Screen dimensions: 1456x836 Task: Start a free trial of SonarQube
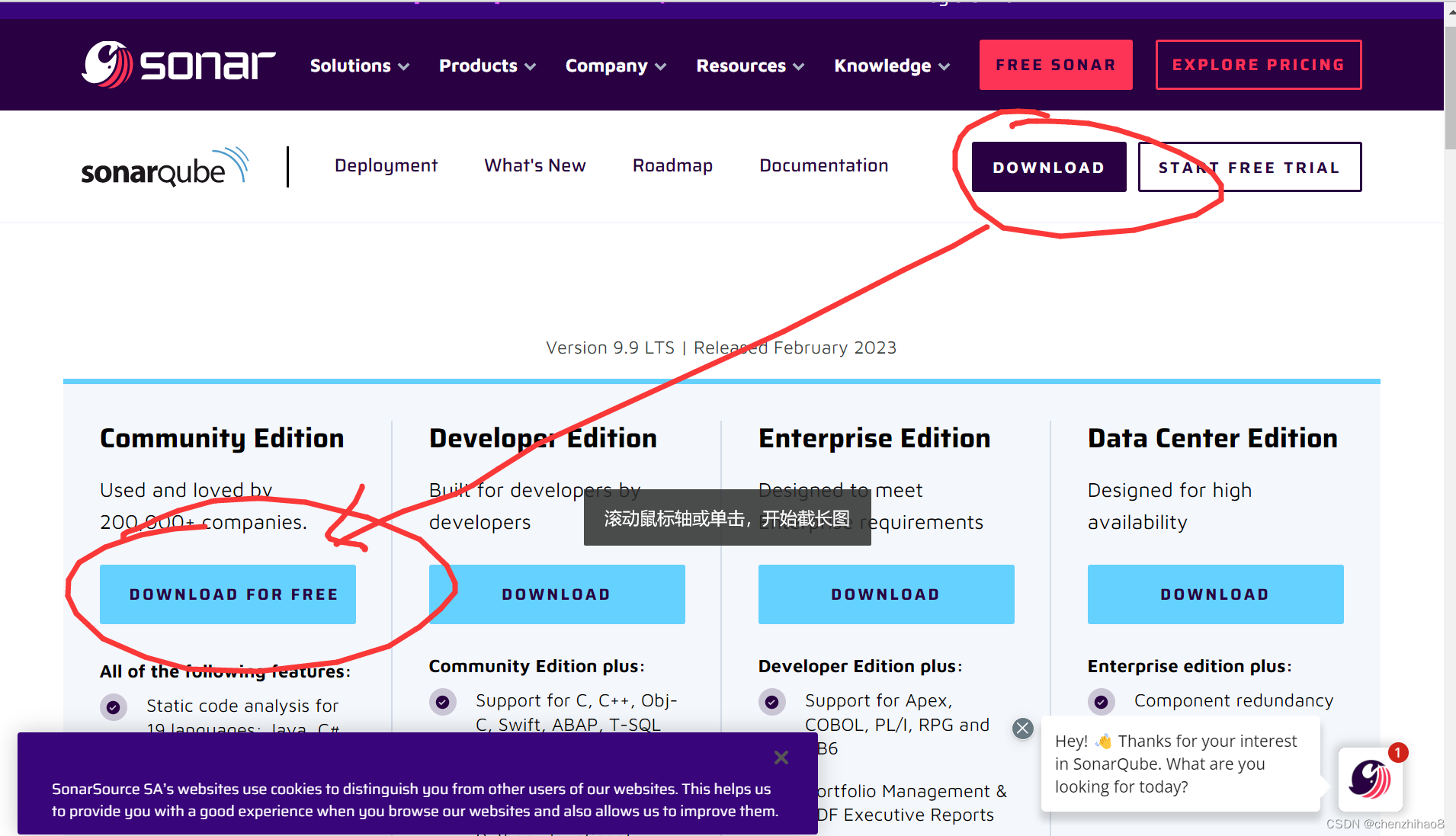(1249, 166)
